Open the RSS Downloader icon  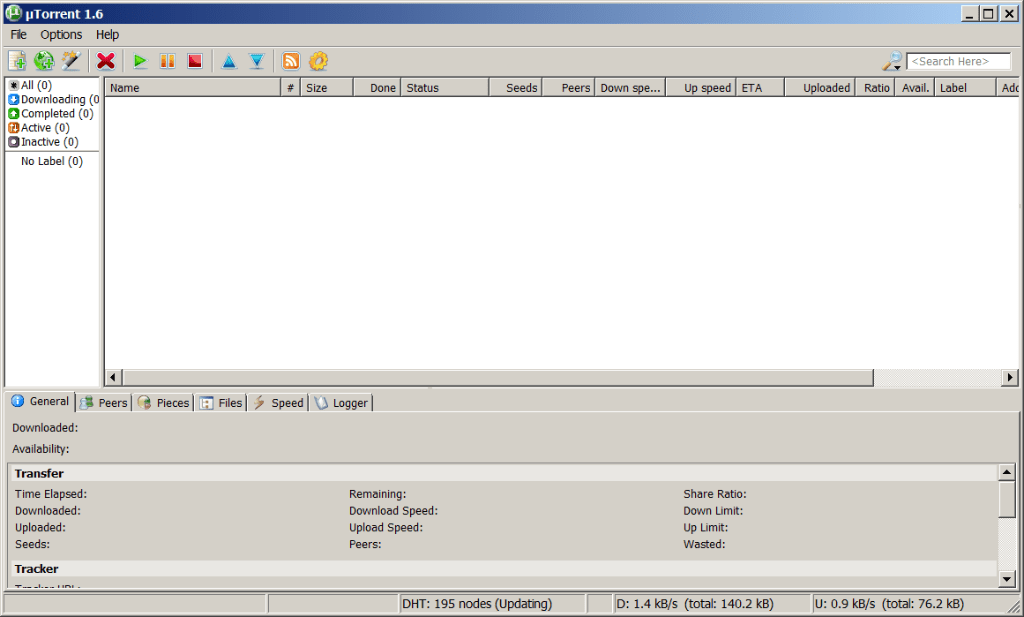(290, 61)
